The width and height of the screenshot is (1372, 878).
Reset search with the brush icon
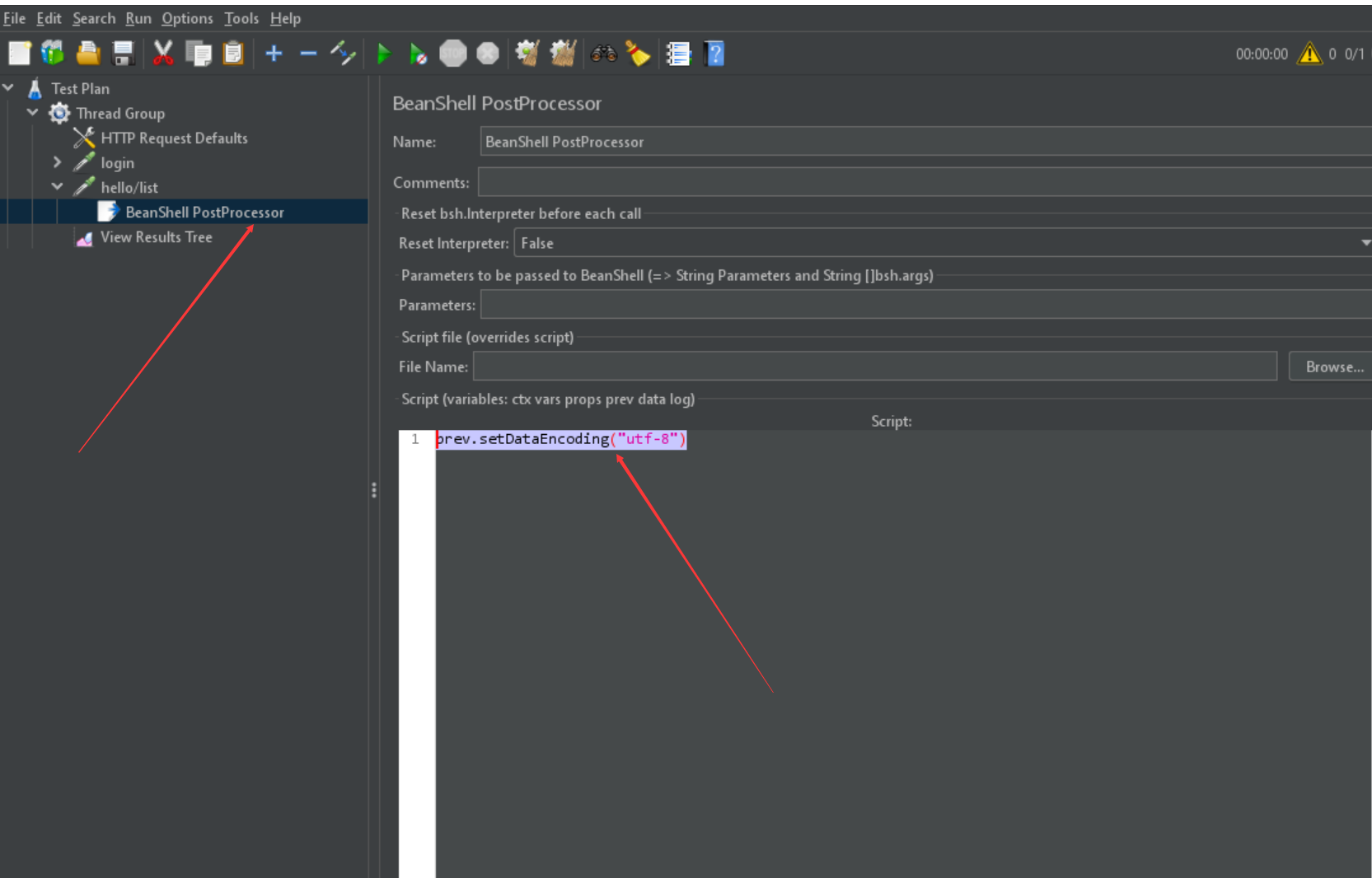(x=638, y=54)
